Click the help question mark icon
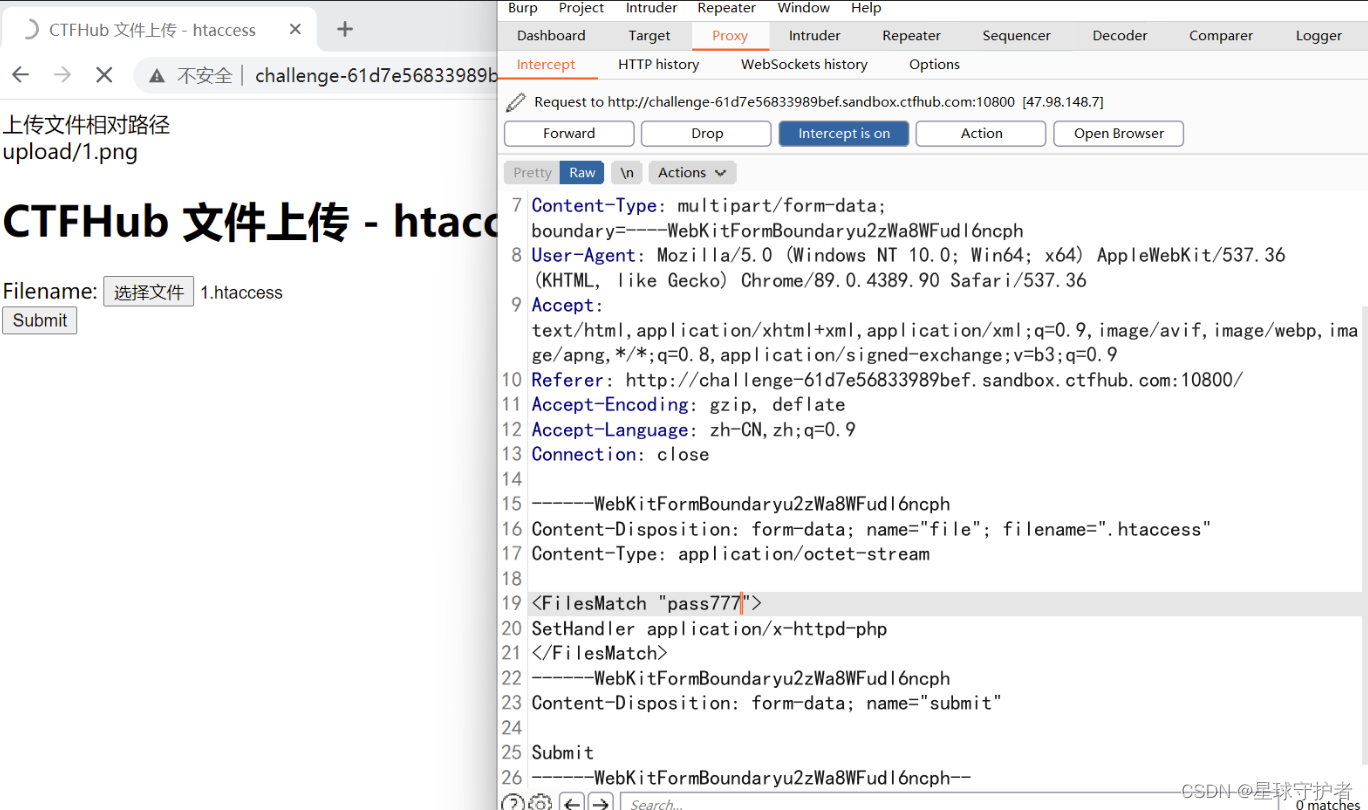This screenshot has width=1368, height=810. [512, 803]
